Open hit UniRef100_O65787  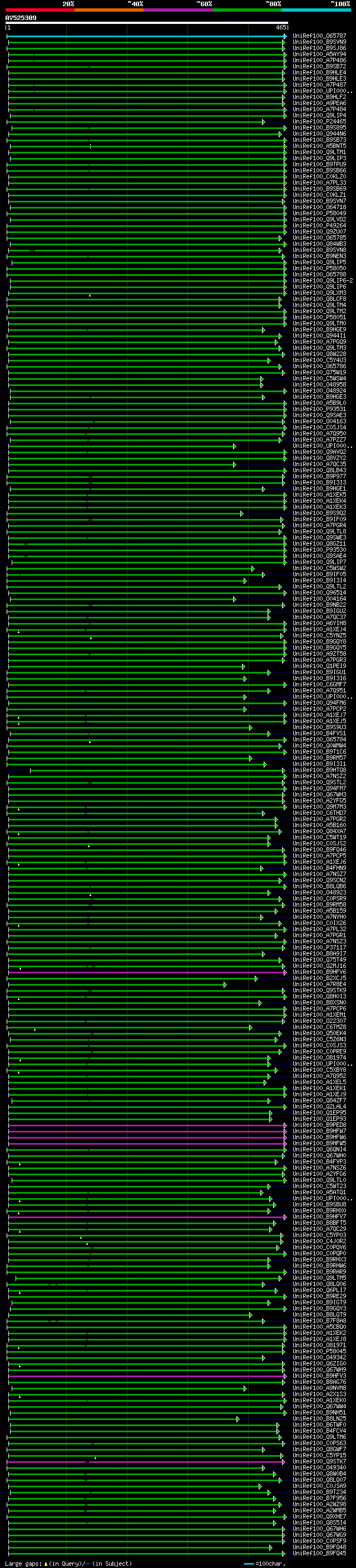point(319,37)
